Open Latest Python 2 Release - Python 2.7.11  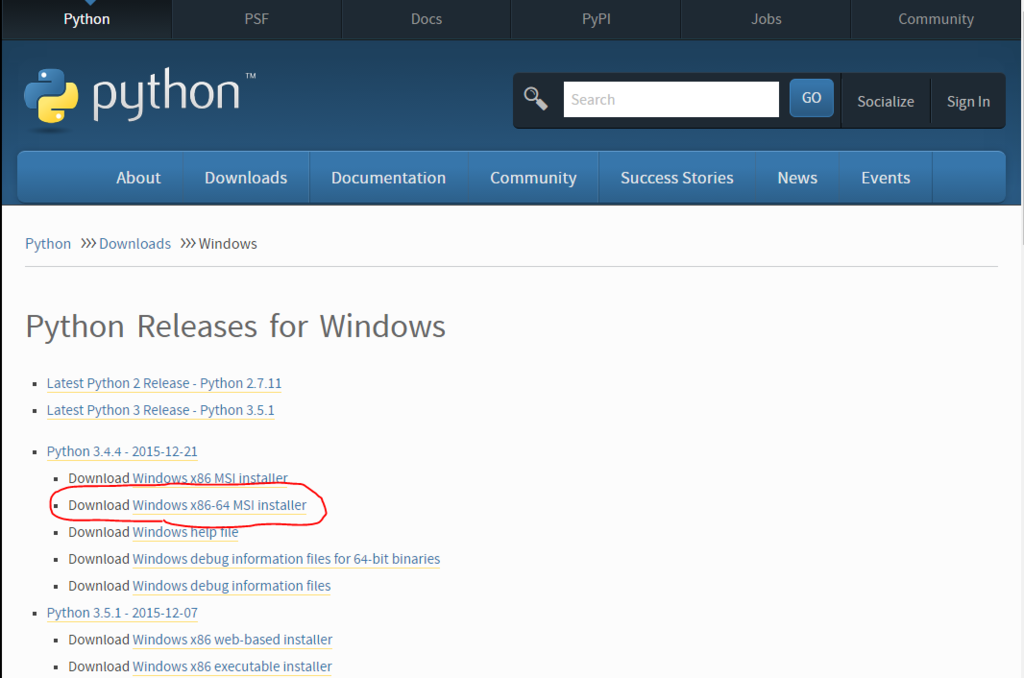click(164, 383)
